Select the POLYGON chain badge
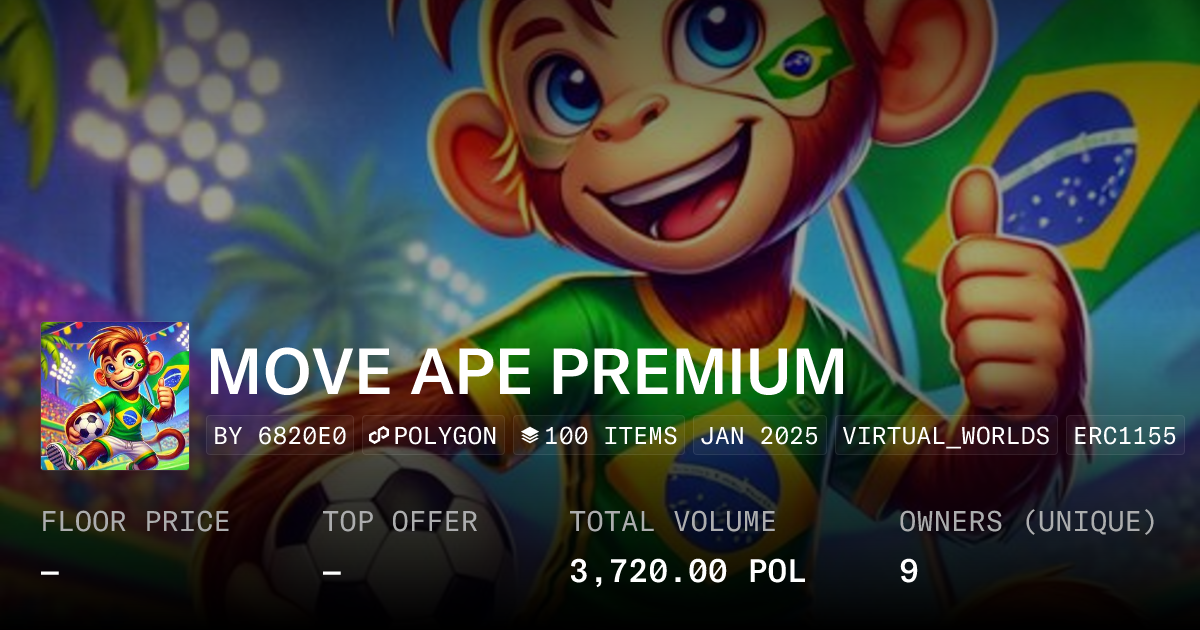Image resolution: width=1200 pixels, height=630 pixels. click(433, 436)
